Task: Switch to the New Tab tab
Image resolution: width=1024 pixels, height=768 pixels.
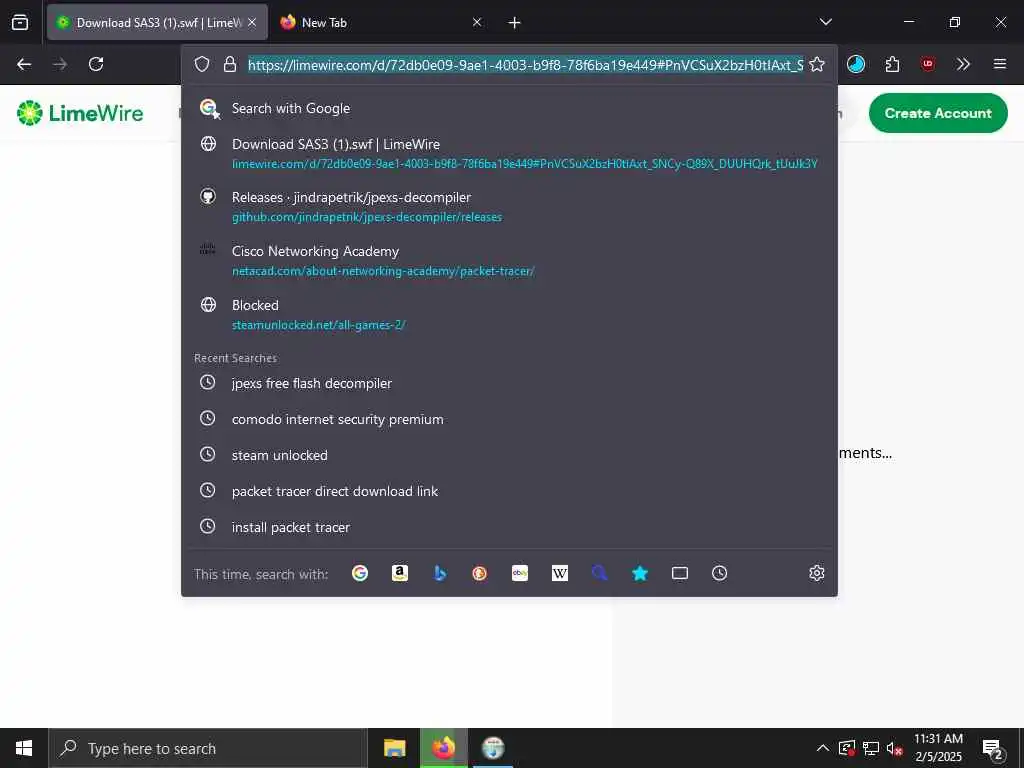Action: pyautogui.click(x=382, y=22)
